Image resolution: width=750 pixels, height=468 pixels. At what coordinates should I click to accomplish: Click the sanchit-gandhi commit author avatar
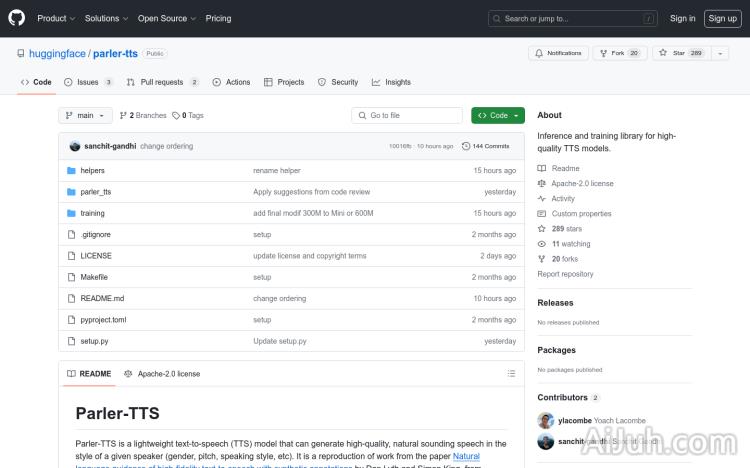click(75, 146)
